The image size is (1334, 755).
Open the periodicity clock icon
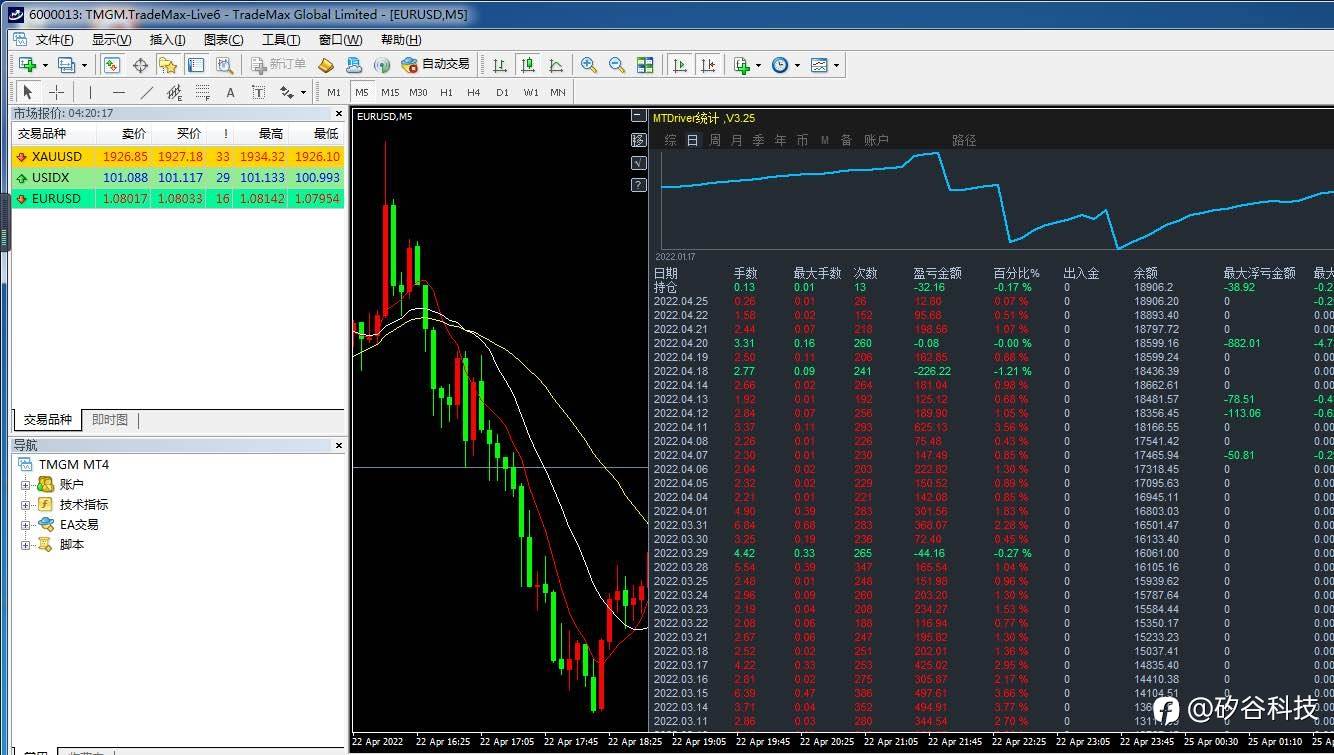pyautogui.click(x=780, y=65)
